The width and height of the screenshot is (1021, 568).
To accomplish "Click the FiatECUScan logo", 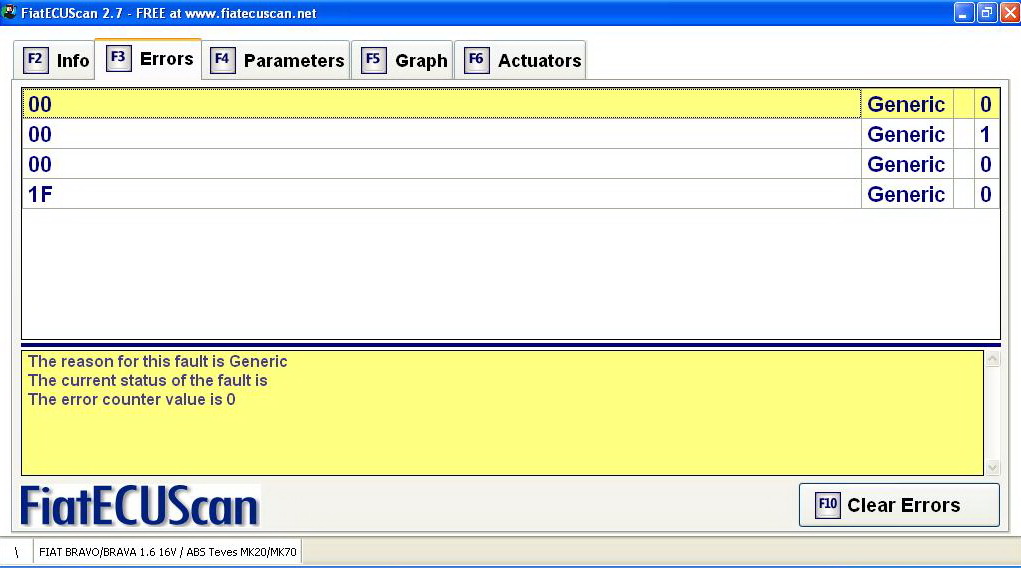I will [140, 505].
